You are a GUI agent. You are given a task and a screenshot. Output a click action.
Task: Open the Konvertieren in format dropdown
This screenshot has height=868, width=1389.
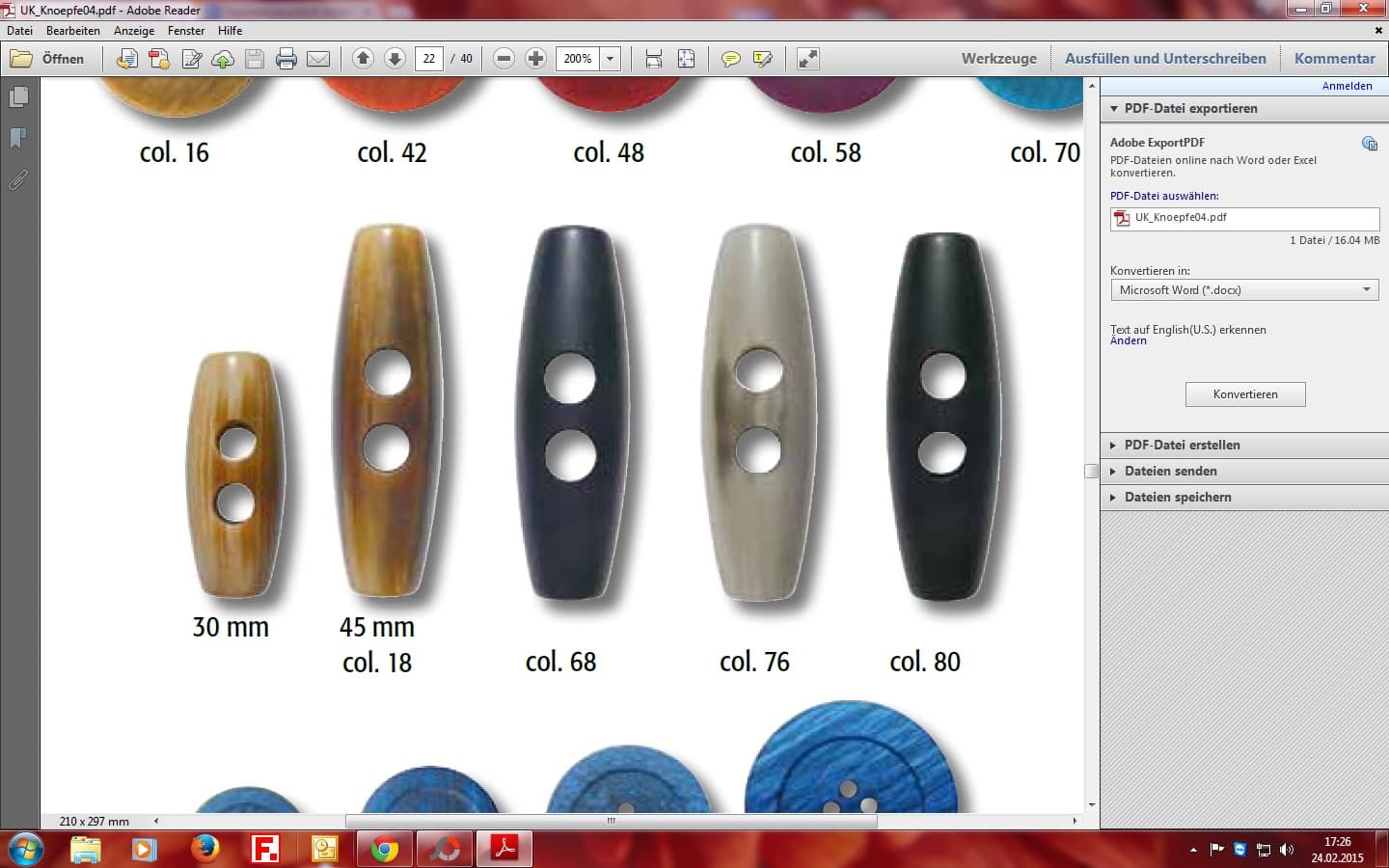[1244, 289]
